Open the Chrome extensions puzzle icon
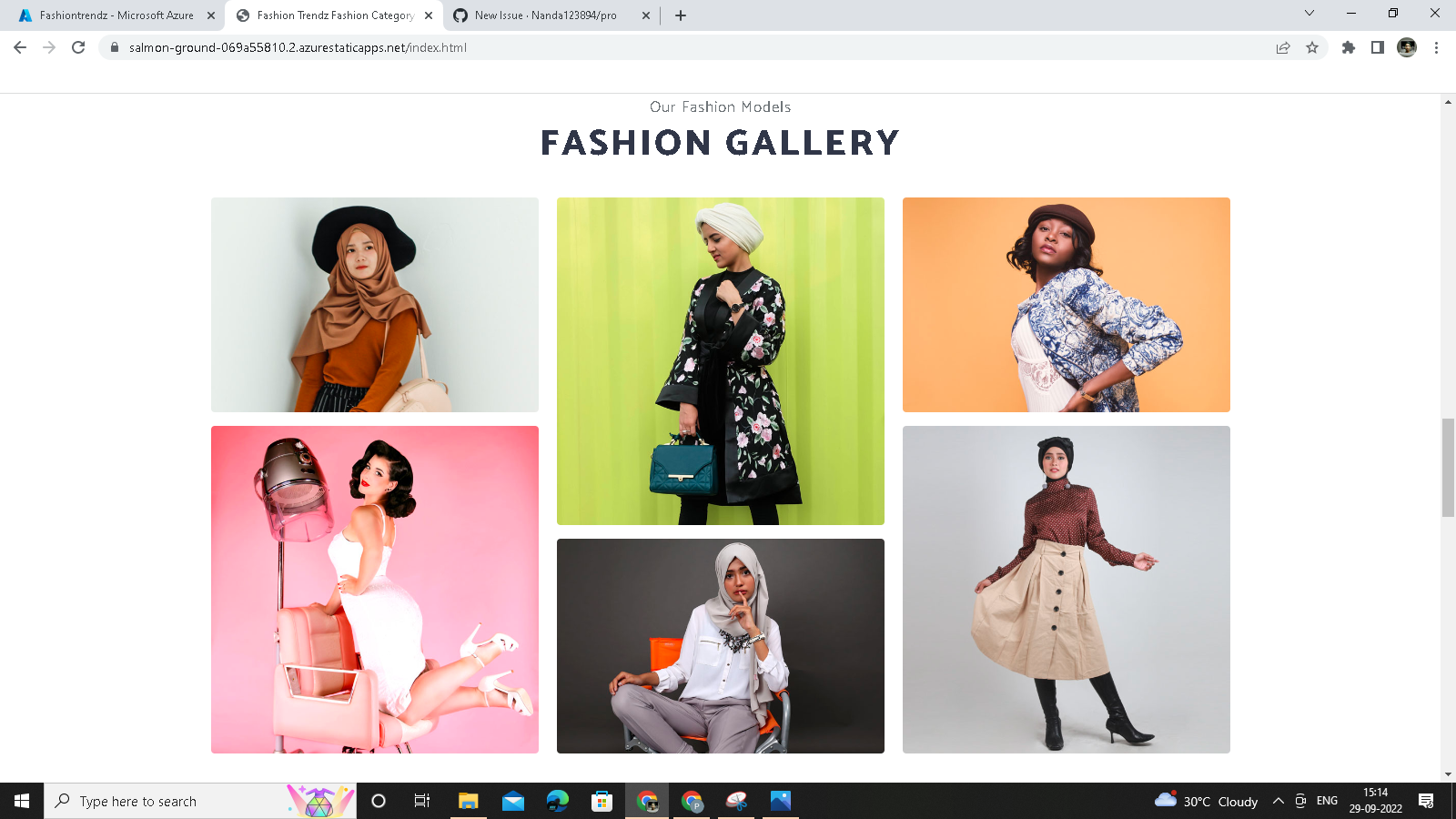 point(1349,47)
